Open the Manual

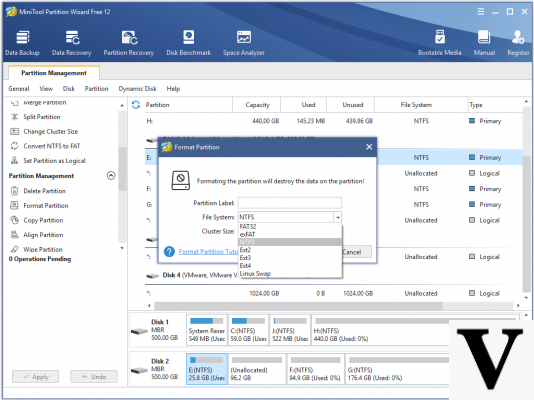coord(484,43)
